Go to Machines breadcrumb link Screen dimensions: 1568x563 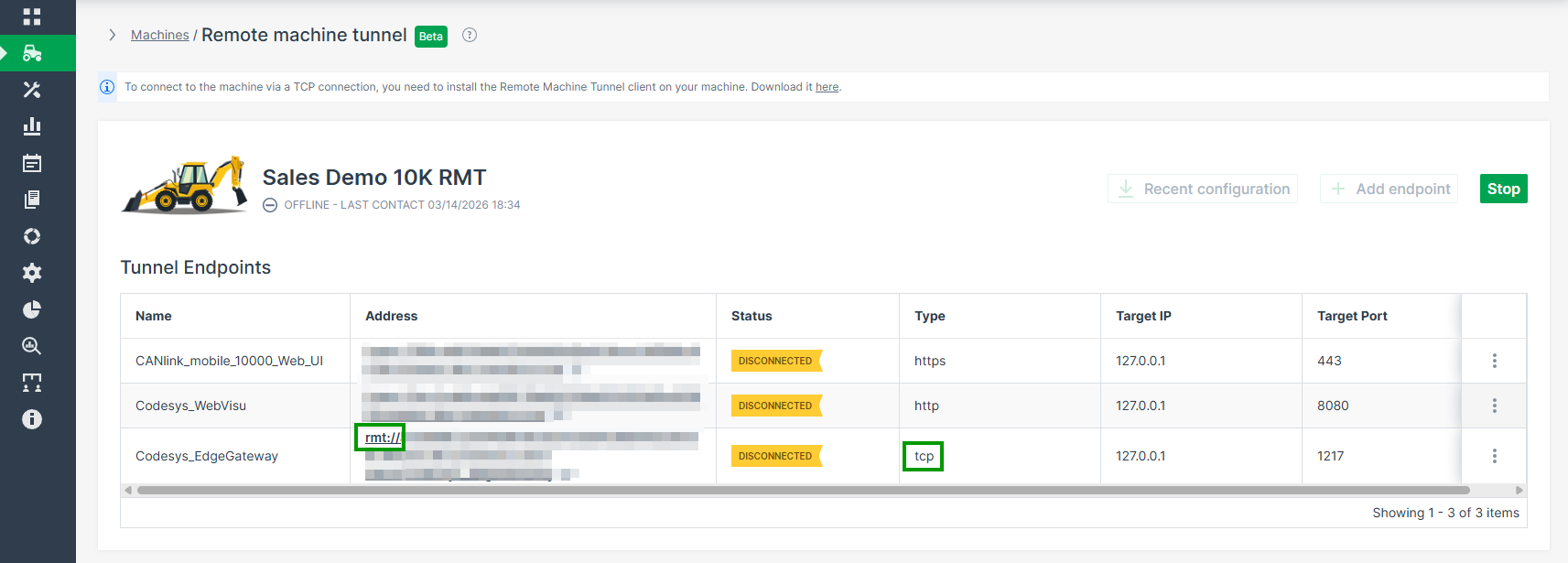[159, 35]
